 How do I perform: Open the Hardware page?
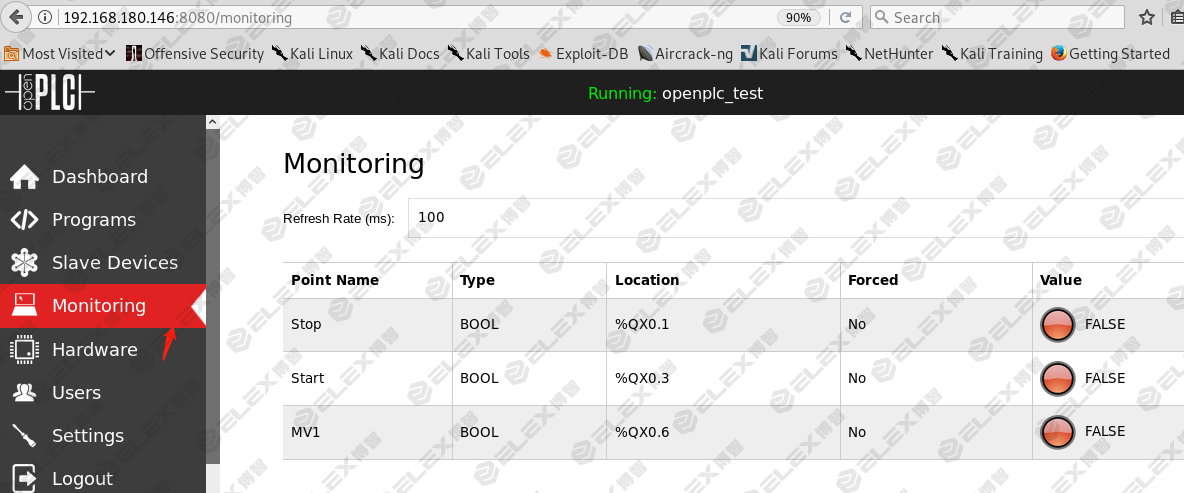point(94,350)
